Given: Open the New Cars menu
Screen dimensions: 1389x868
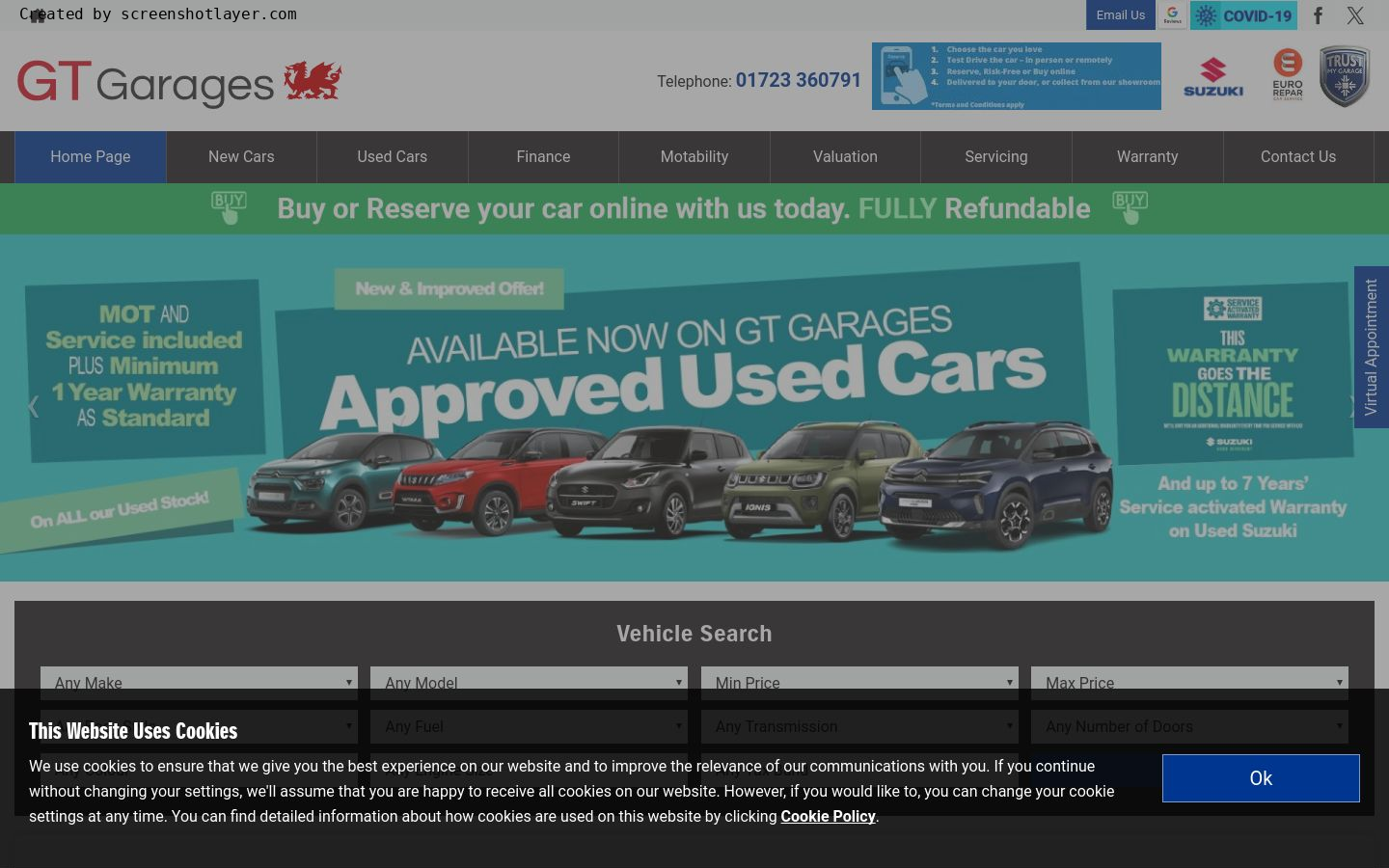Looking at the screenshot, I should point(241,157).
